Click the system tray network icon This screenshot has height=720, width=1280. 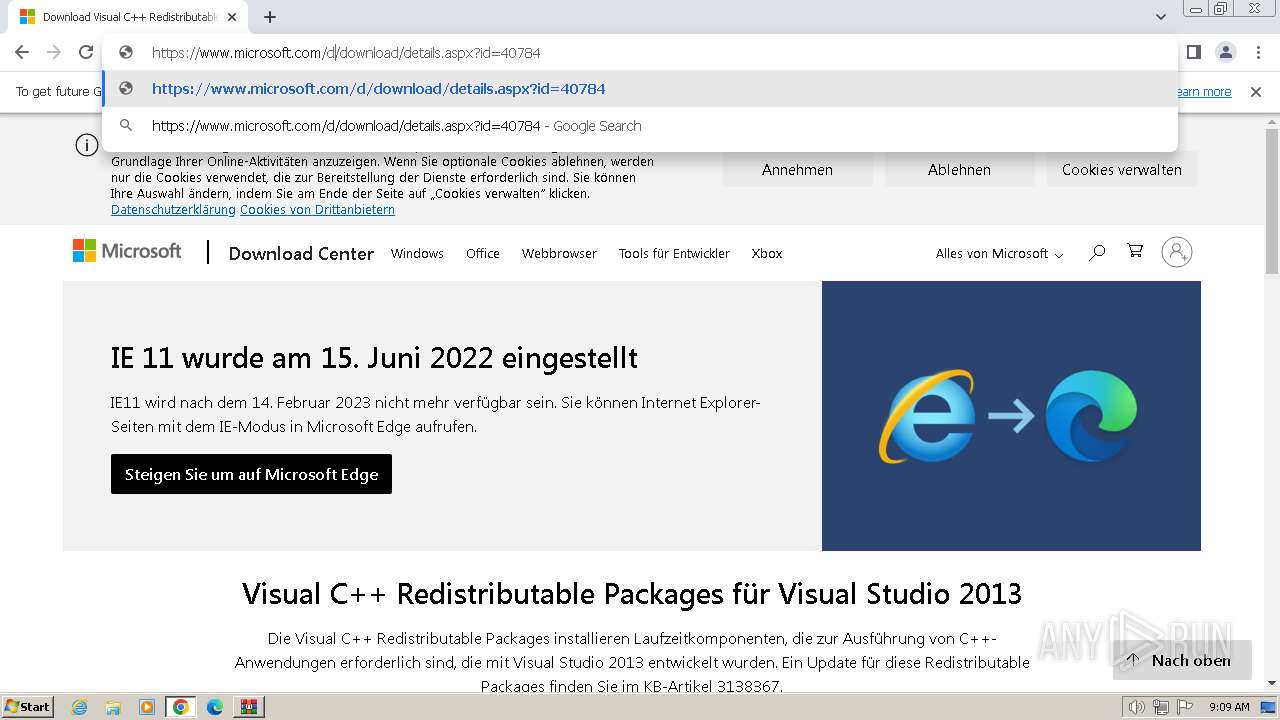[1159, 707]
